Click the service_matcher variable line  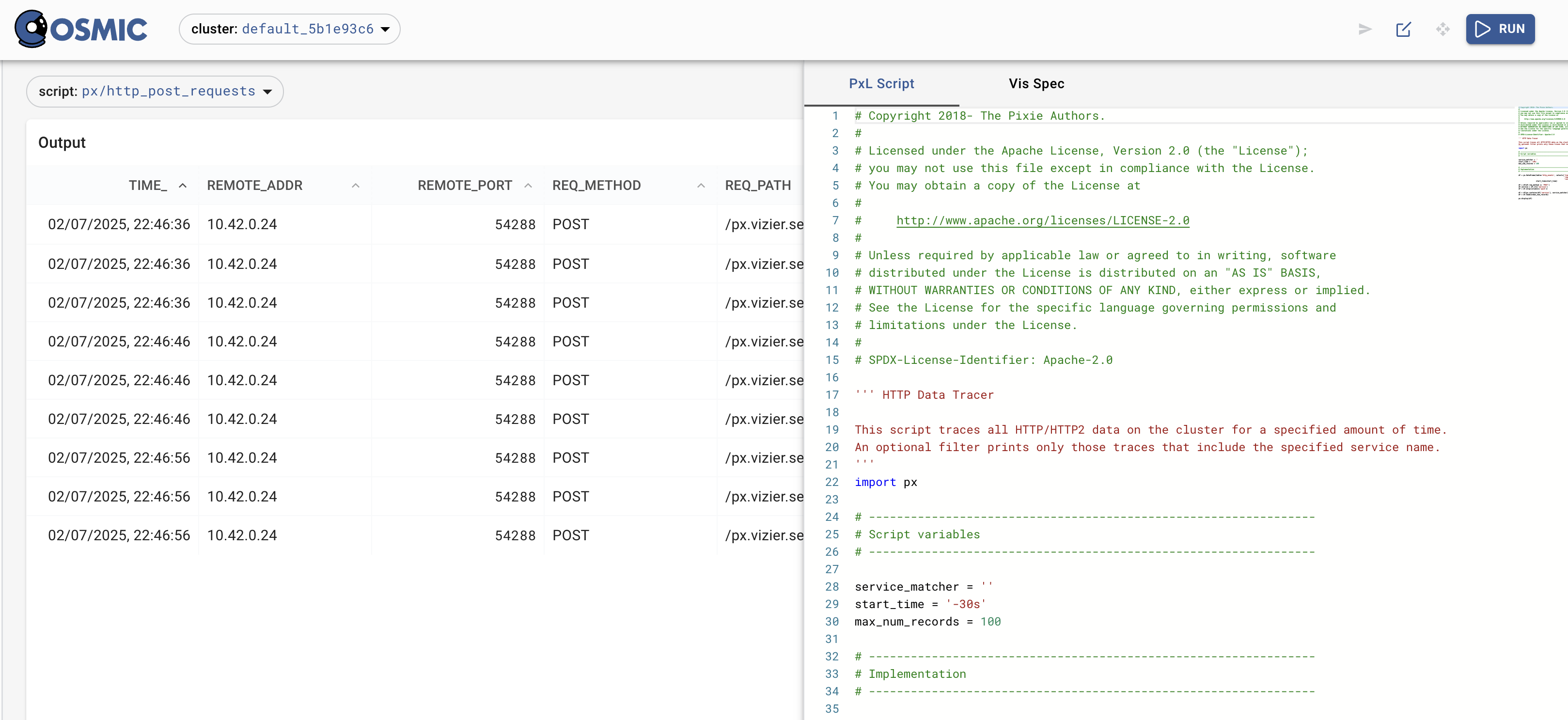click(x=924, y=587)
